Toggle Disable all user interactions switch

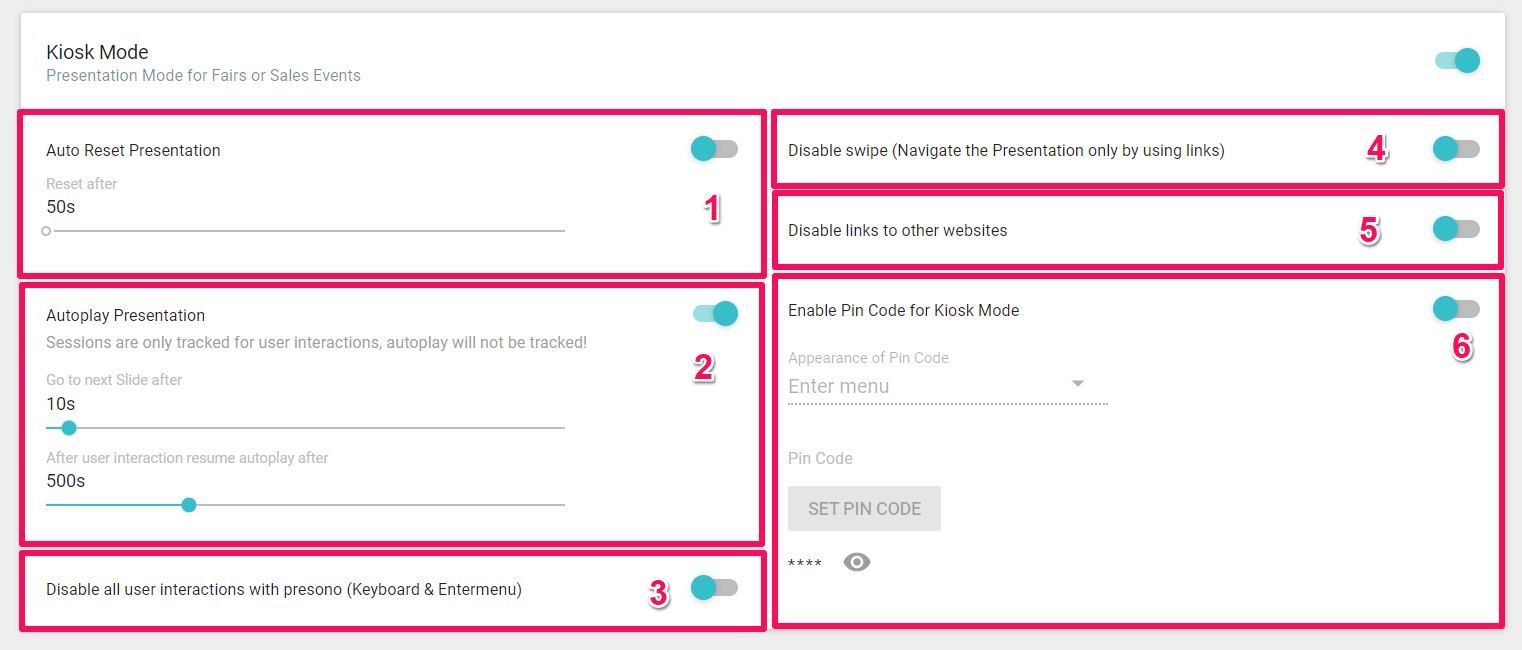click(714, 588)
